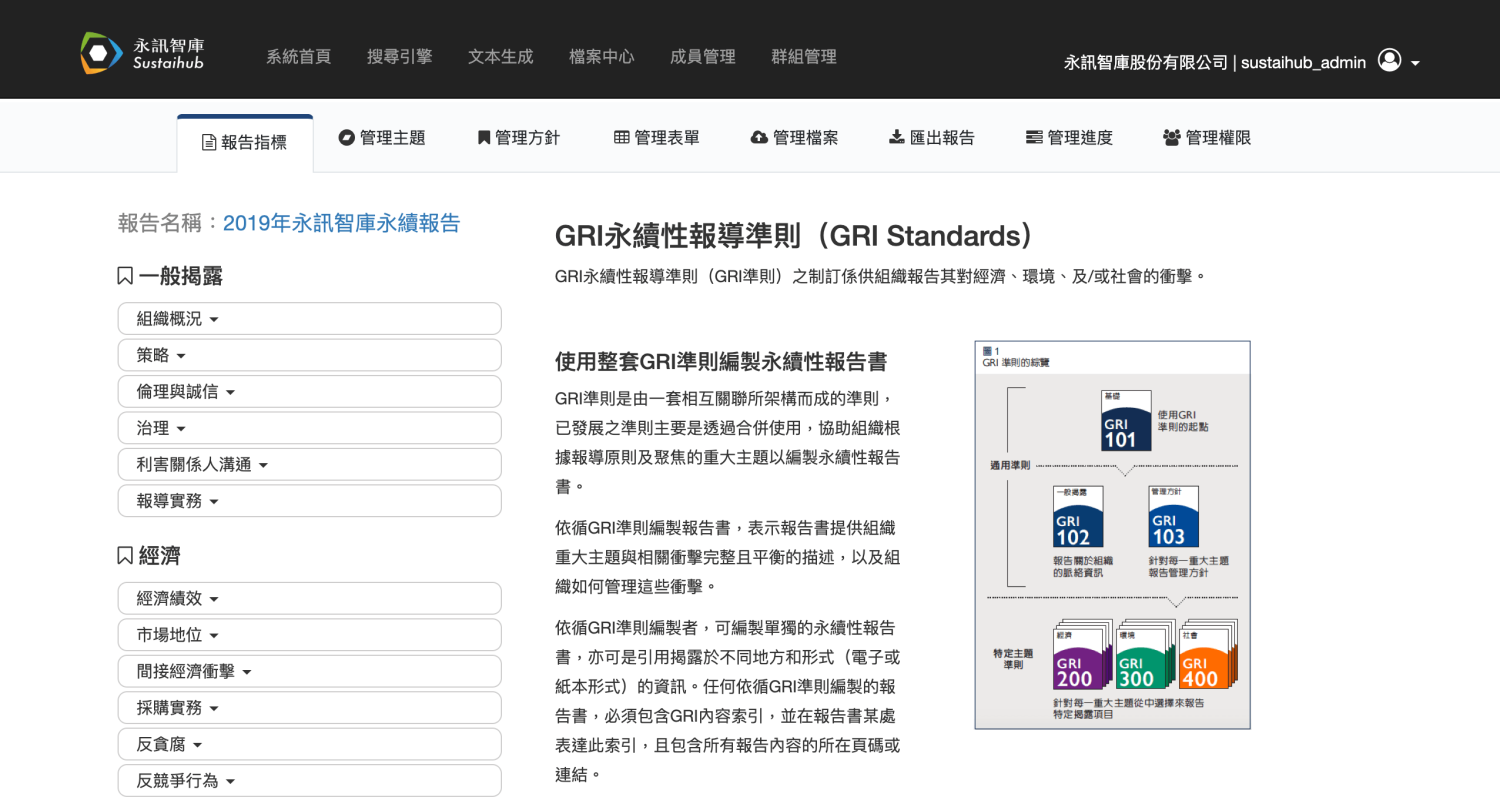
Task: Open 文本生成 from the top navigation
Action: point(500,57)
